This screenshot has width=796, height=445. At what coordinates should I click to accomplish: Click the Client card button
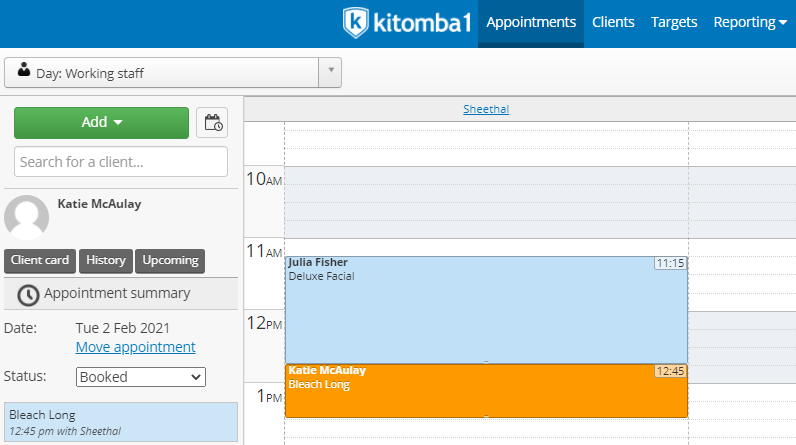(x=40, y=261)
